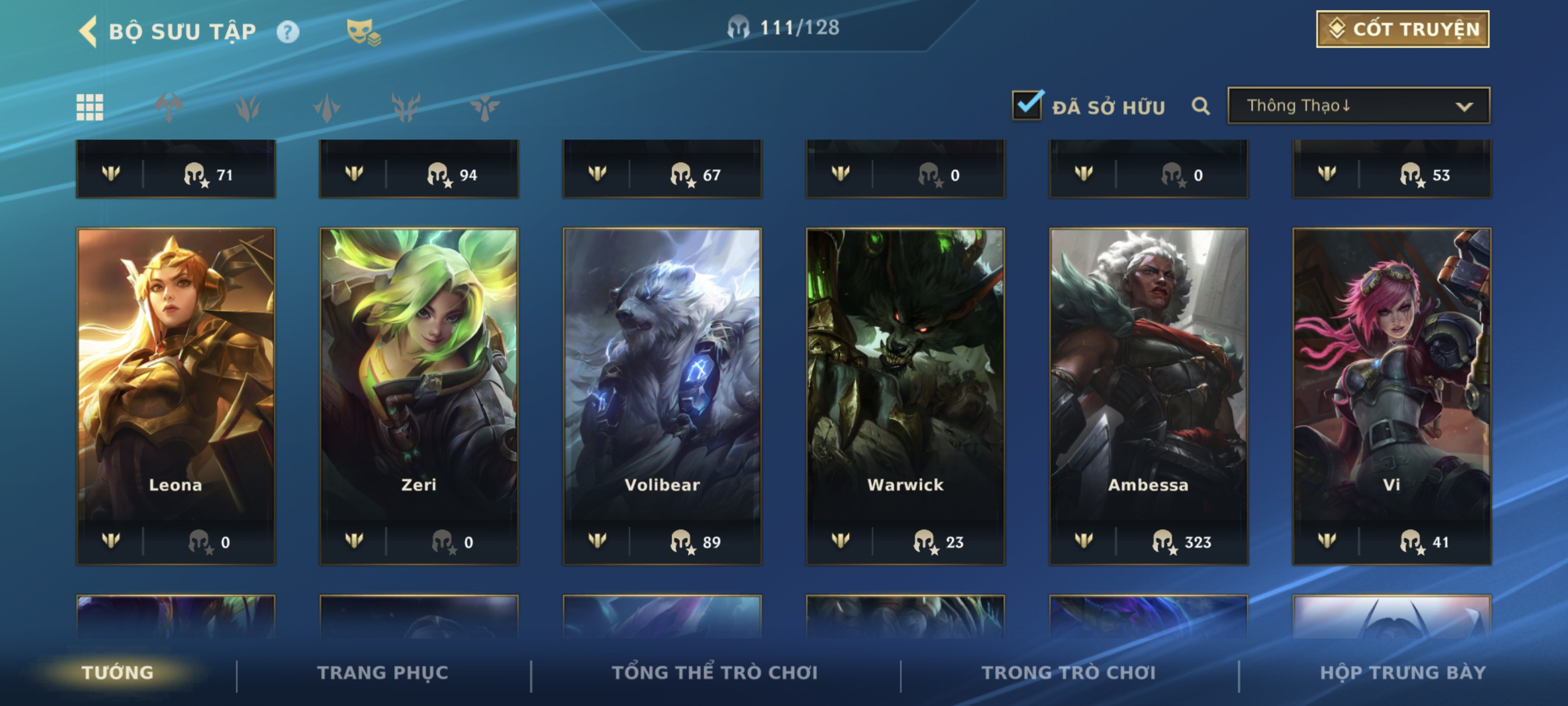Select the all champions grid filter icon
Screen dimensions: 1568x706
point(90,107)
